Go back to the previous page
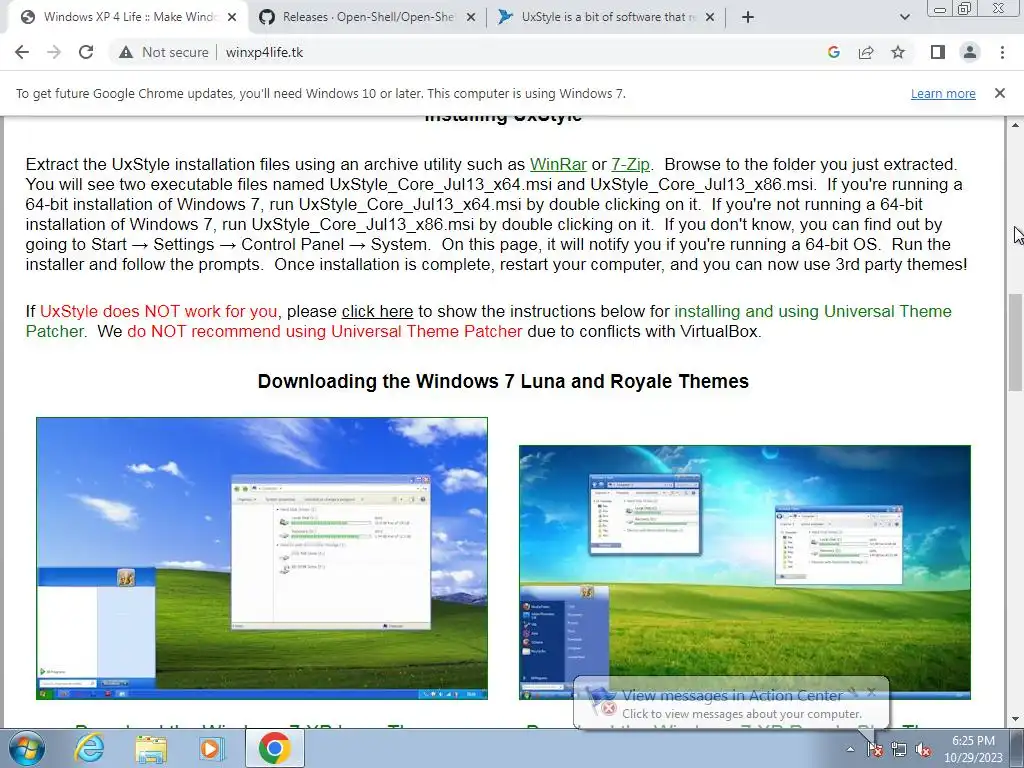This screenshot has width=1024, height=768. (22, 52)
